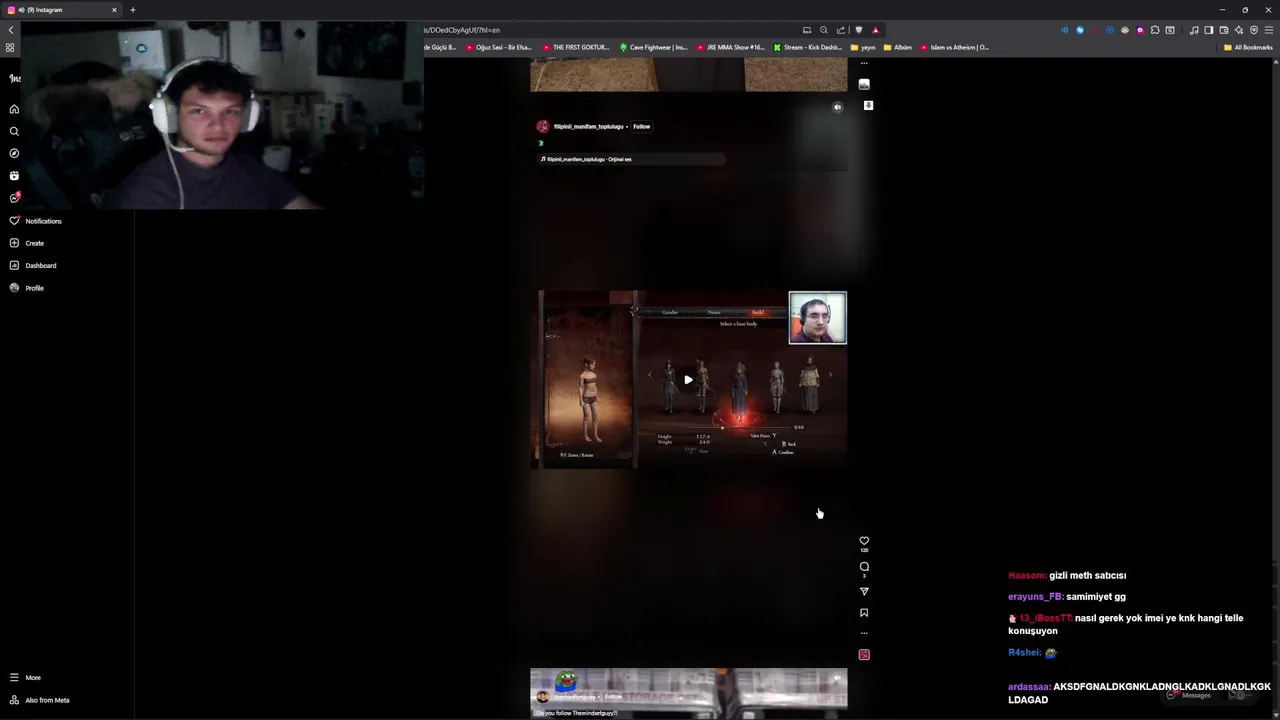This screenshot has width=1280, height=720.
Task: Open the Explore compass icon
Action: click(14, 153)
